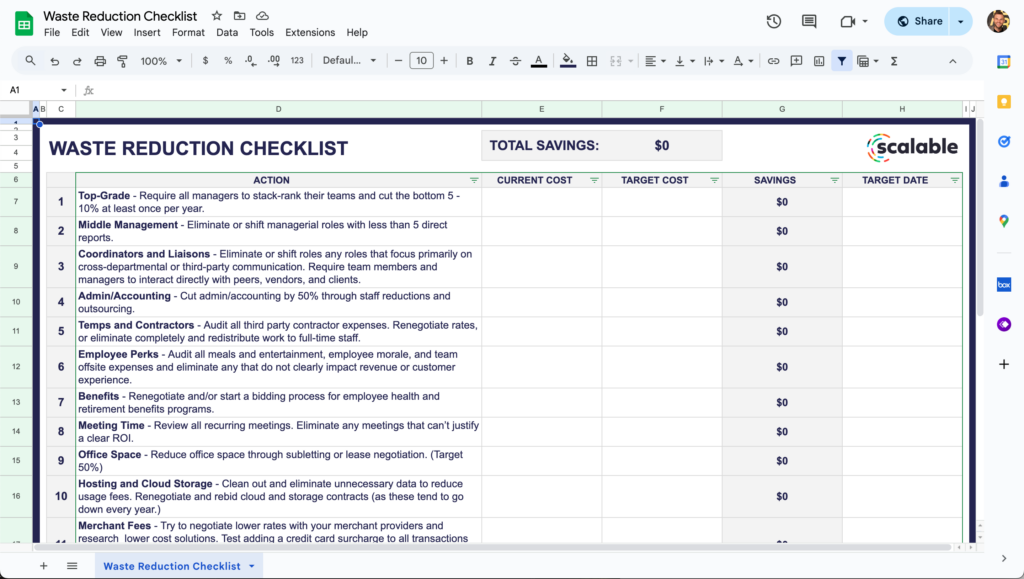Open version history clock icon
The width and height of the screenshot is (1024, 579).
(x=773, y=21)
